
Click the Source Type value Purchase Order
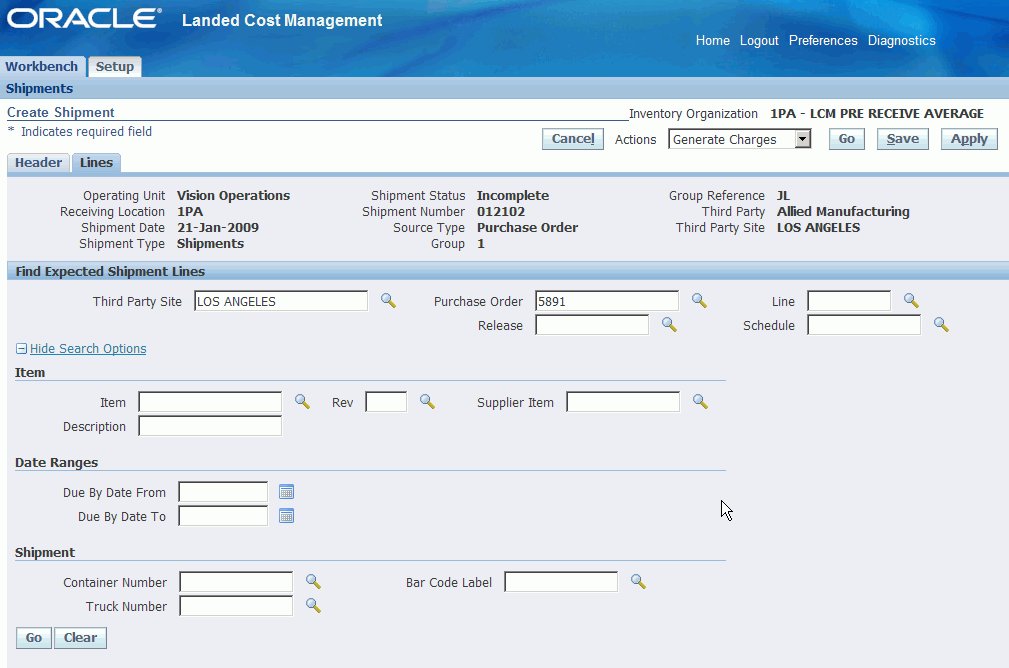(527, 228)
